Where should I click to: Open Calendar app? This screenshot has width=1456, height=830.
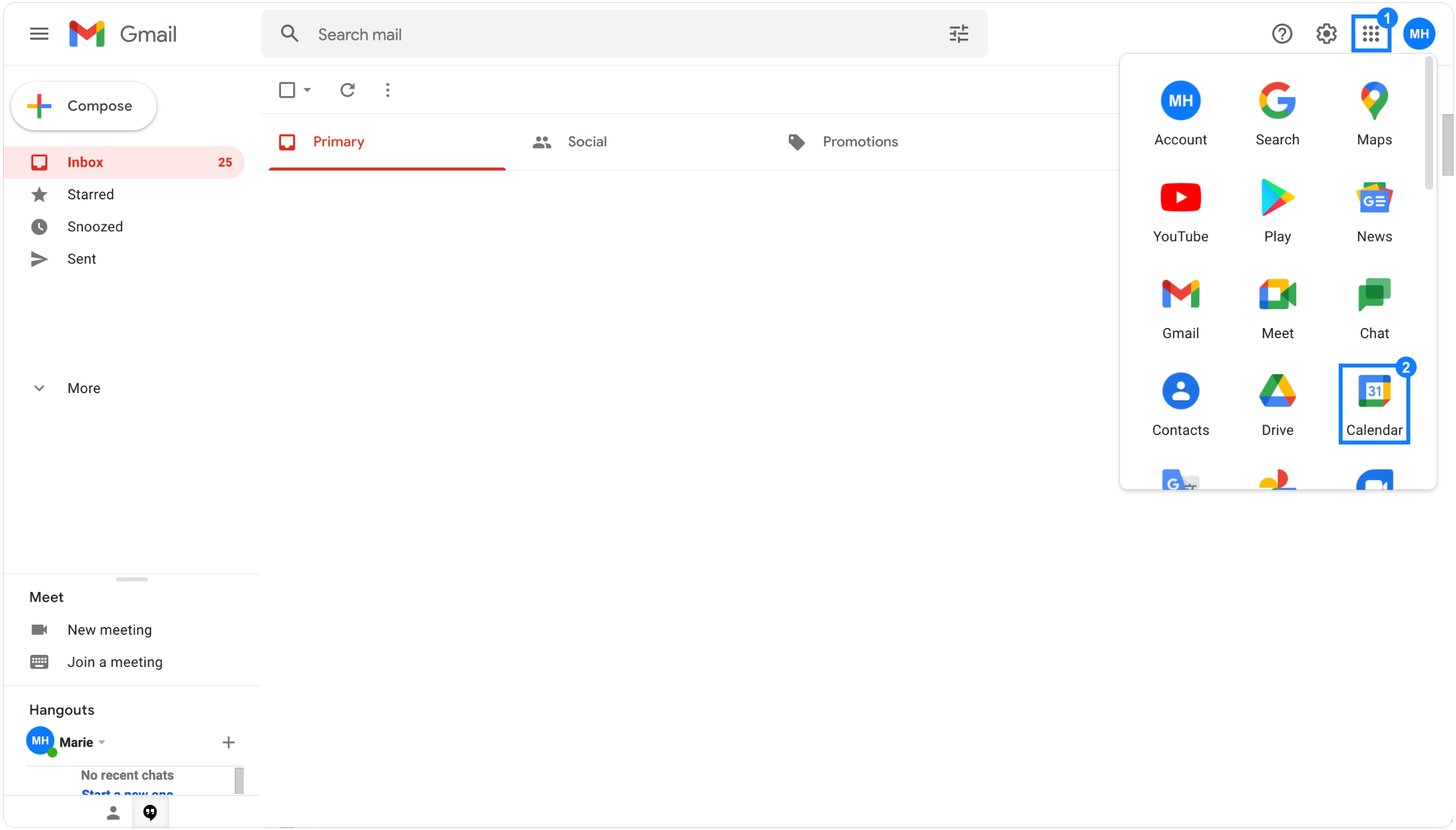1374,404
